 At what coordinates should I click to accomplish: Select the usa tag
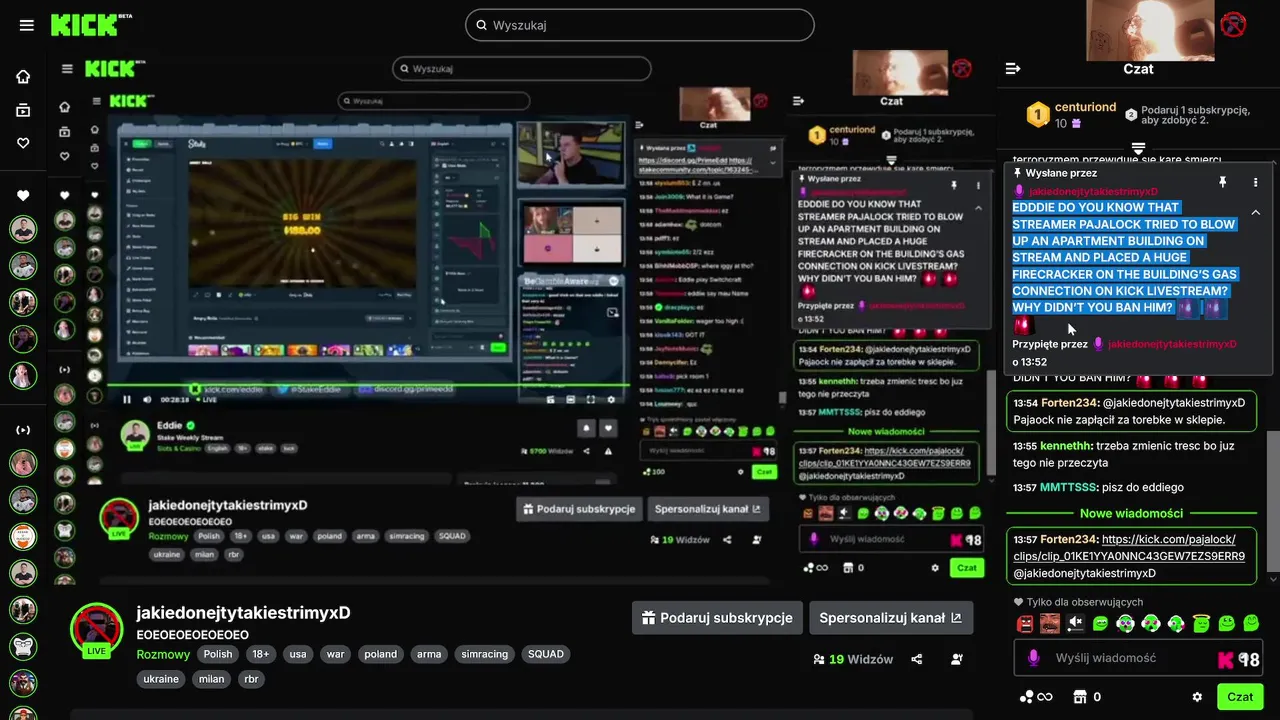coord(298,654)
